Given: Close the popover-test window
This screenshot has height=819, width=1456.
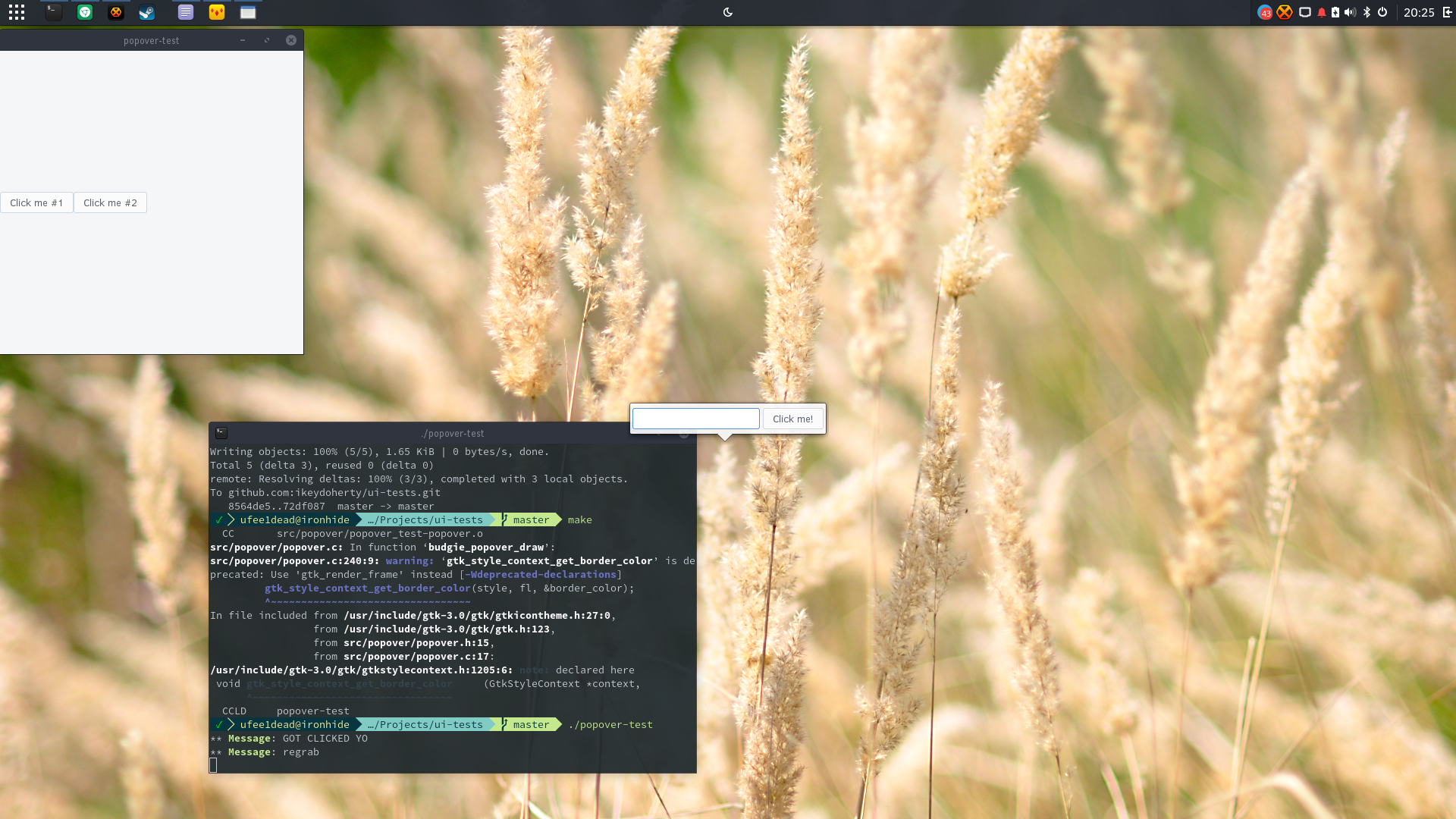Looking at the screenshot, I should pos(291,40).
